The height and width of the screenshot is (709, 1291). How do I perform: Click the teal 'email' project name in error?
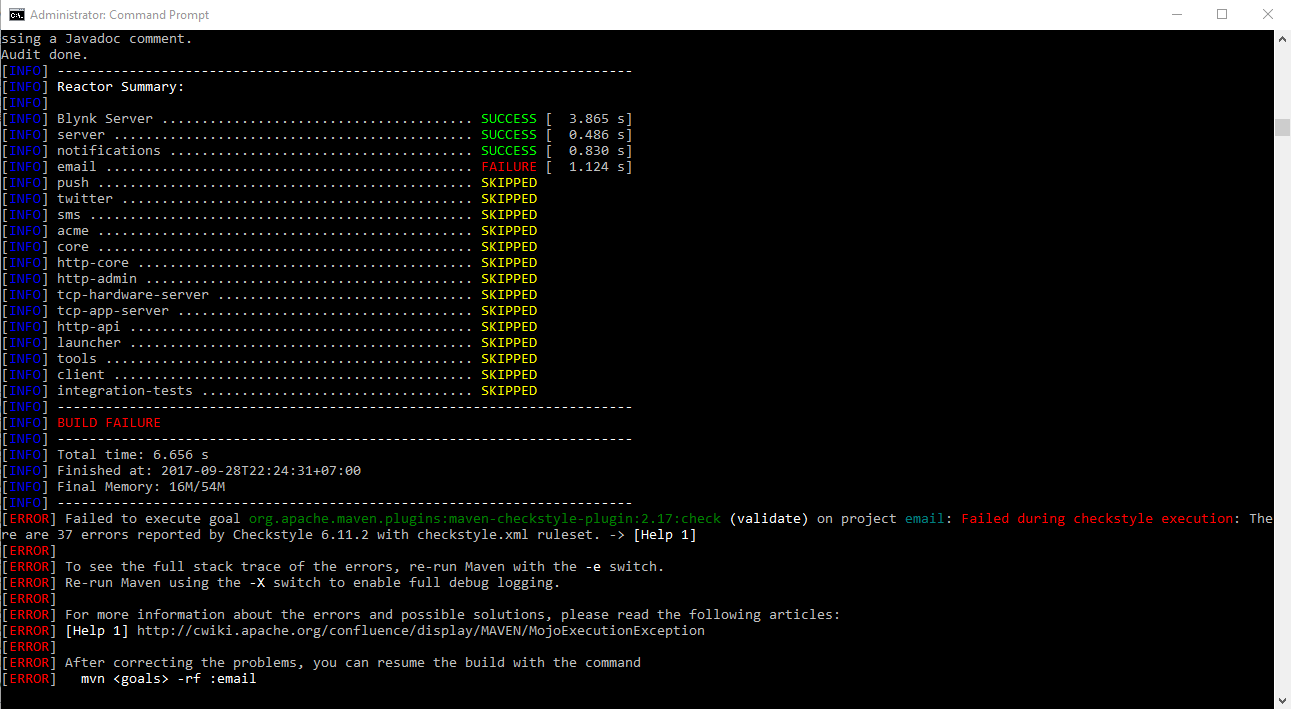[925, 519]
